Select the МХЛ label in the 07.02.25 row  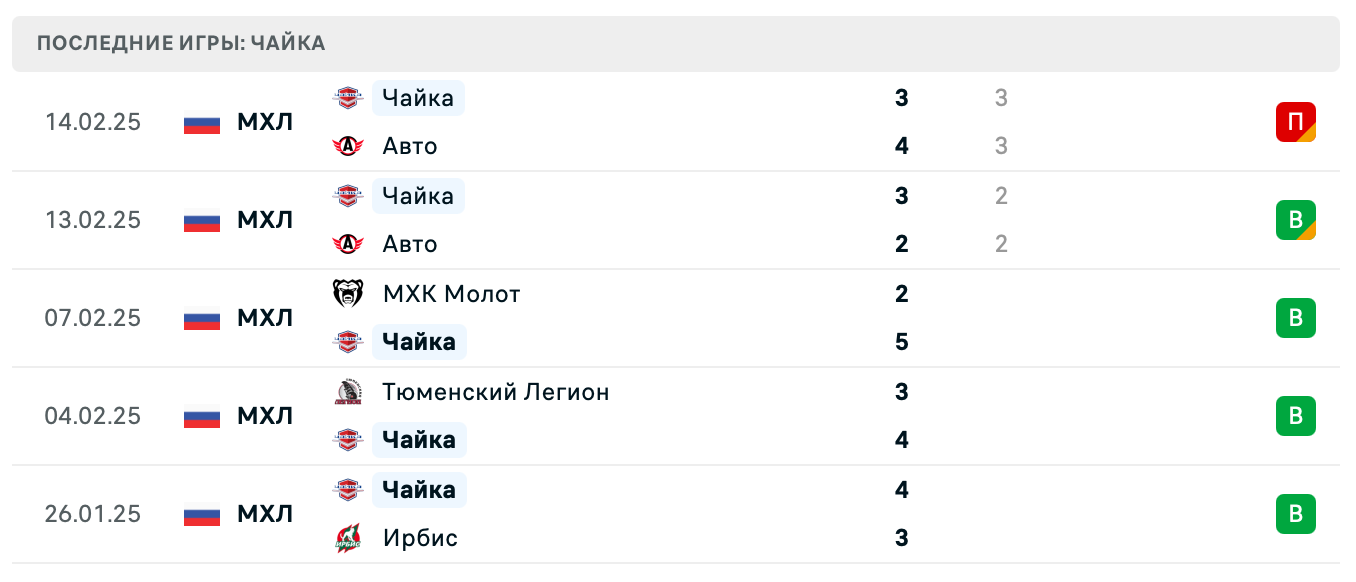265,318
